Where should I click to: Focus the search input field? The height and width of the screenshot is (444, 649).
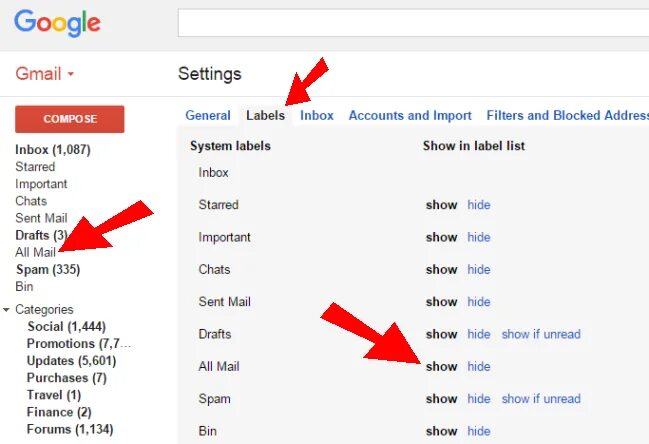pos(413,23)
